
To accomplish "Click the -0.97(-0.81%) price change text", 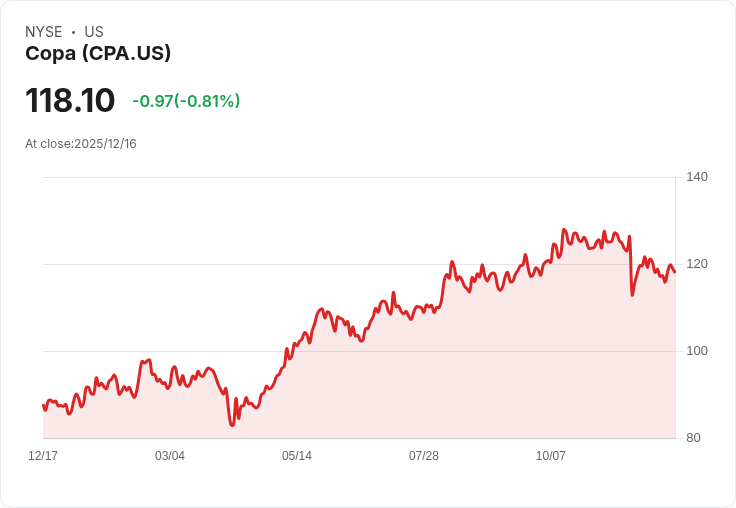I will pyautogui.click(x=186, y=101).
